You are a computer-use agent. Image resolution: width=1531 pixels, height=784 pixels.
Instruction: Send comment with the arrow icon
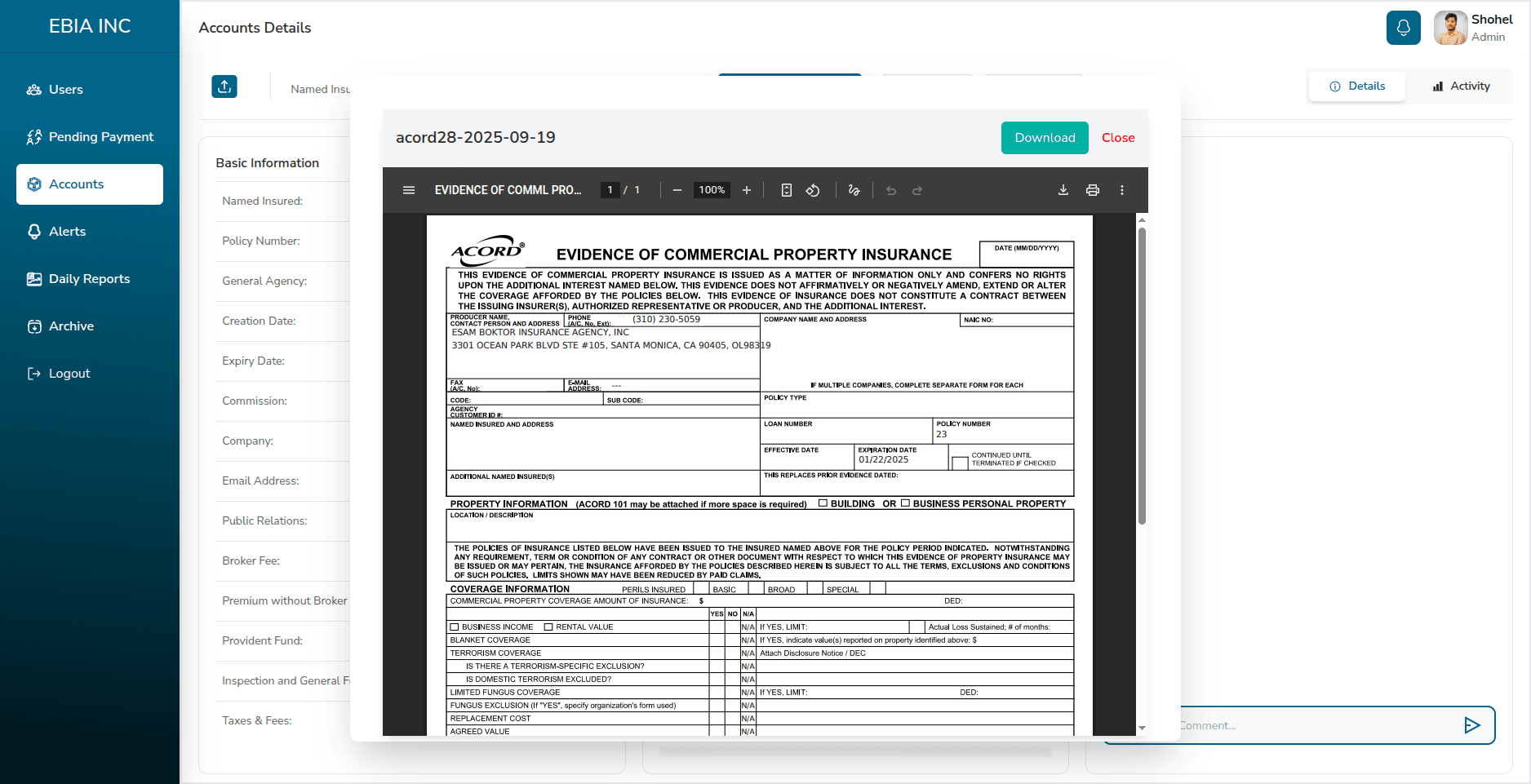[x=1471, y=725]
